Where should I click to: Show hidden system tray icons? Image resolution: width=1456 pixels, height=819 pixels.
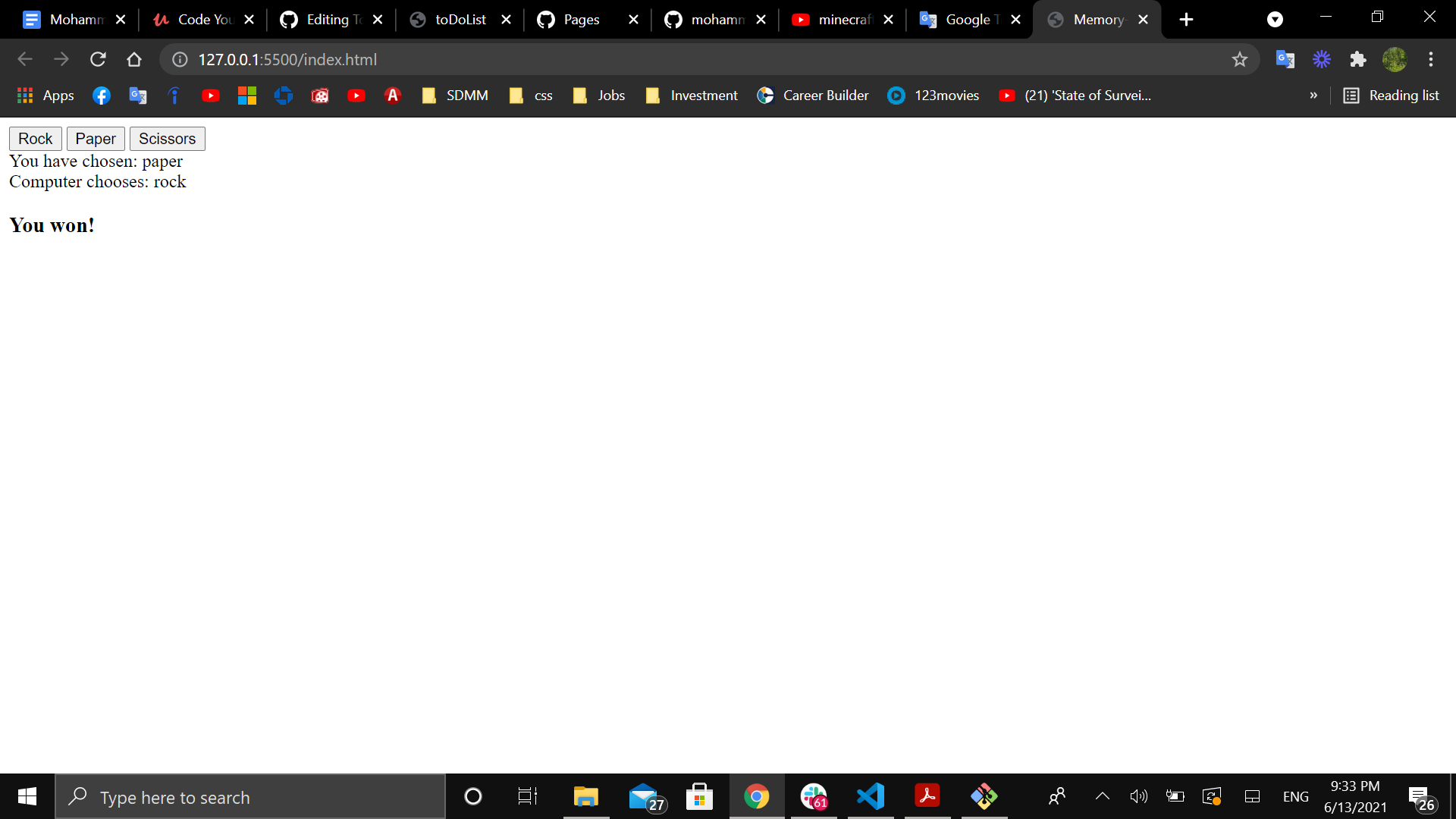point(1103,796)
